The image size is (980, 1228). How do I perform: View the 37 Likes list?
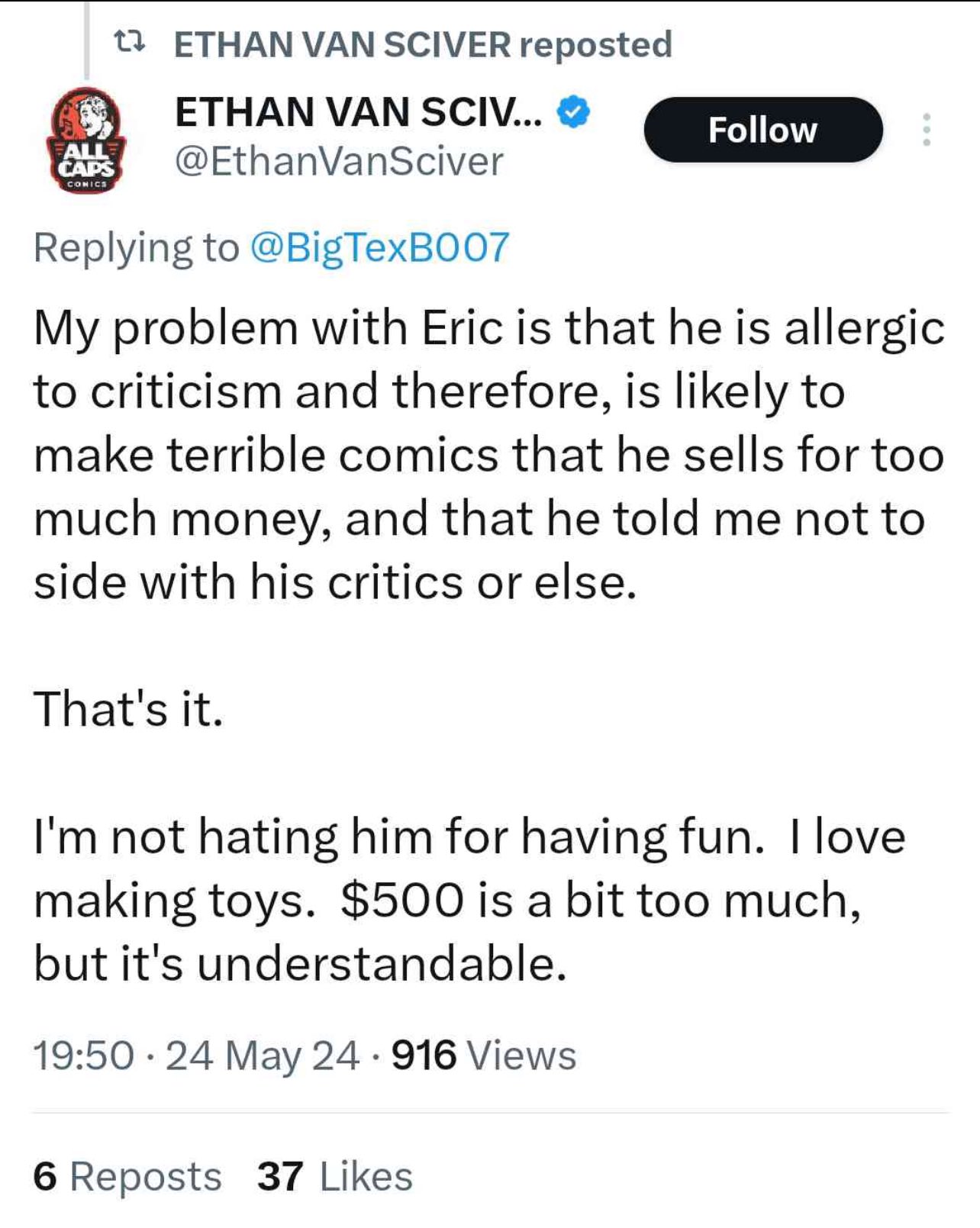(x=335, y=1176)
